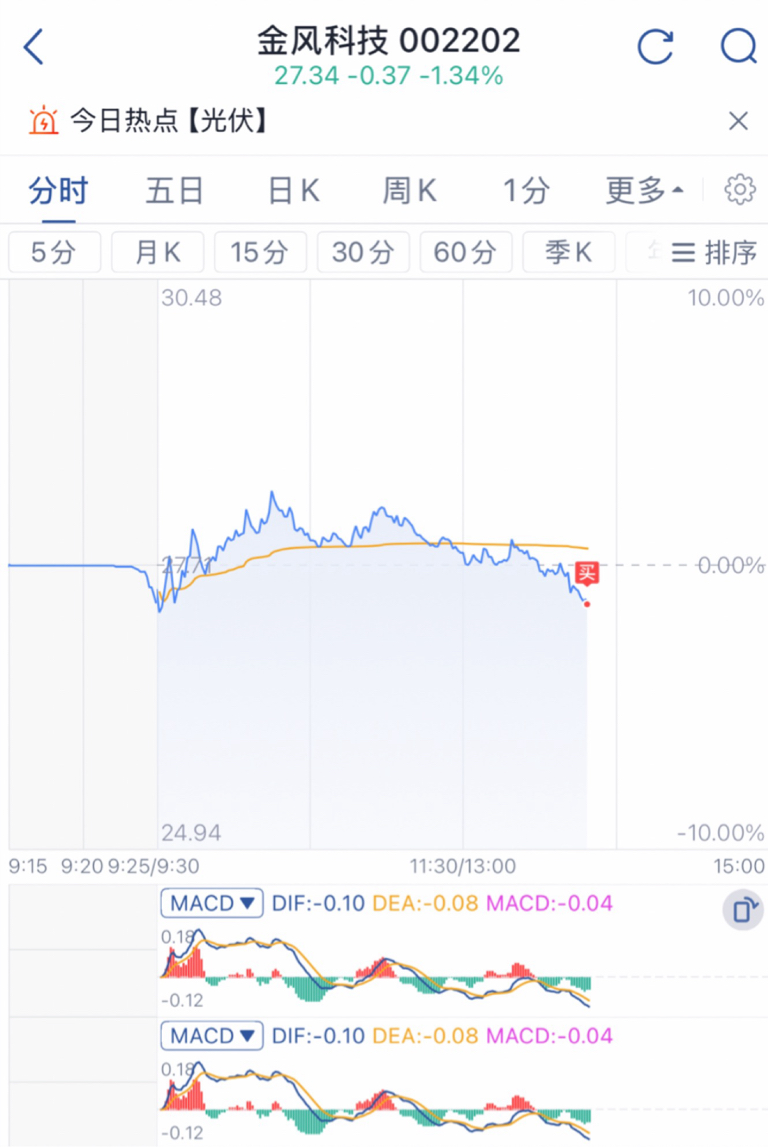Tap the hot topic alarm icon

(44, 122)
